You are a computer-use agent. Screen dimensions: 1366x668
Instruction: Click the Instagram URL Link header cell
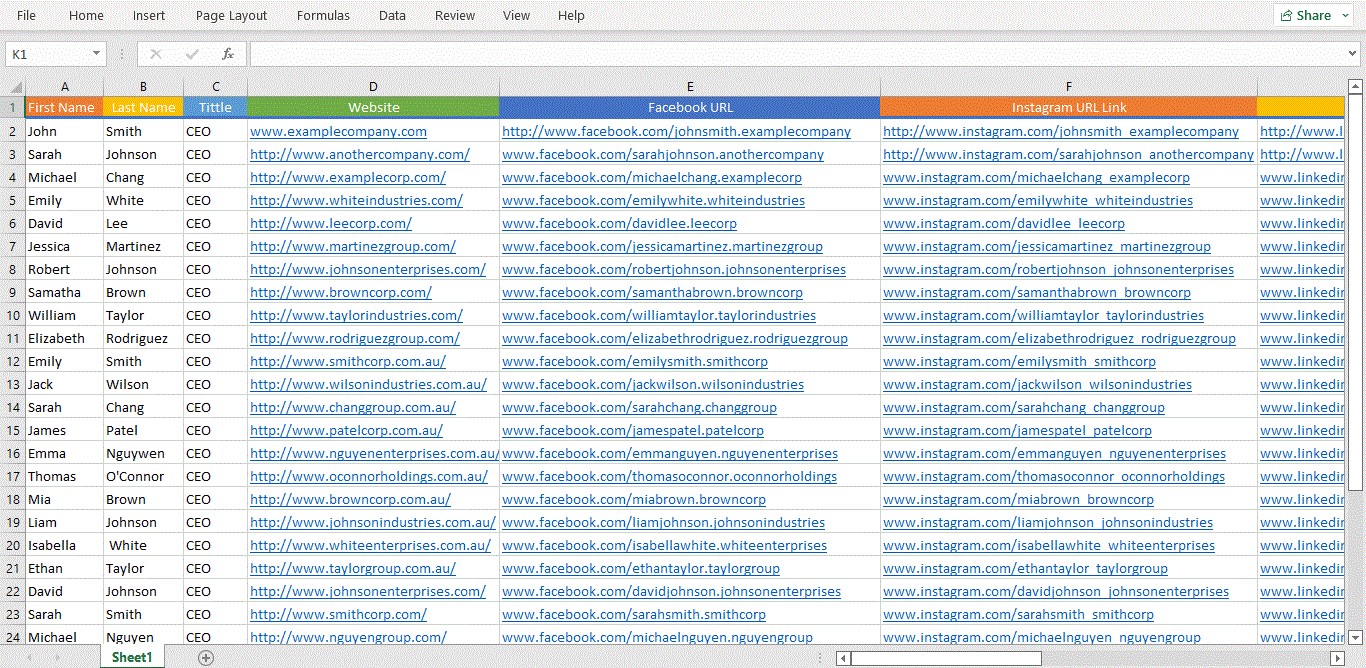pyautogui.click(x=1069, y=107)
